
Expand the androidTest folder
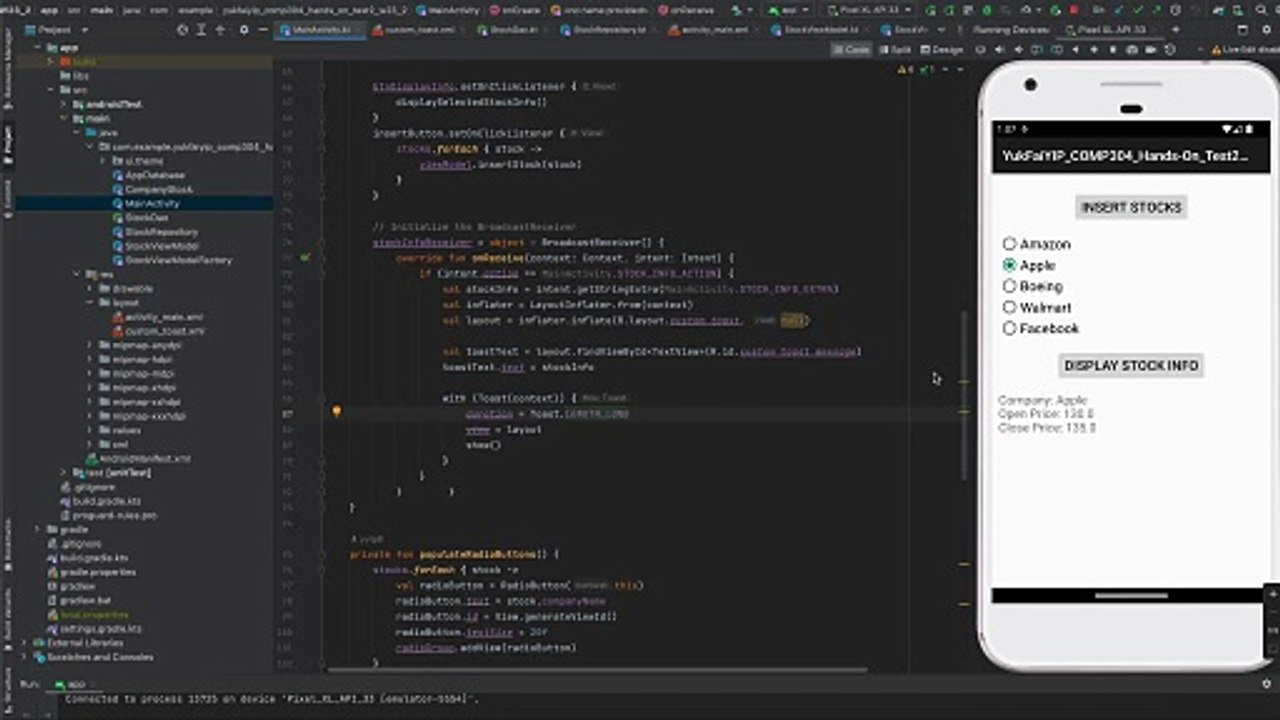click(x=64, y=104)
